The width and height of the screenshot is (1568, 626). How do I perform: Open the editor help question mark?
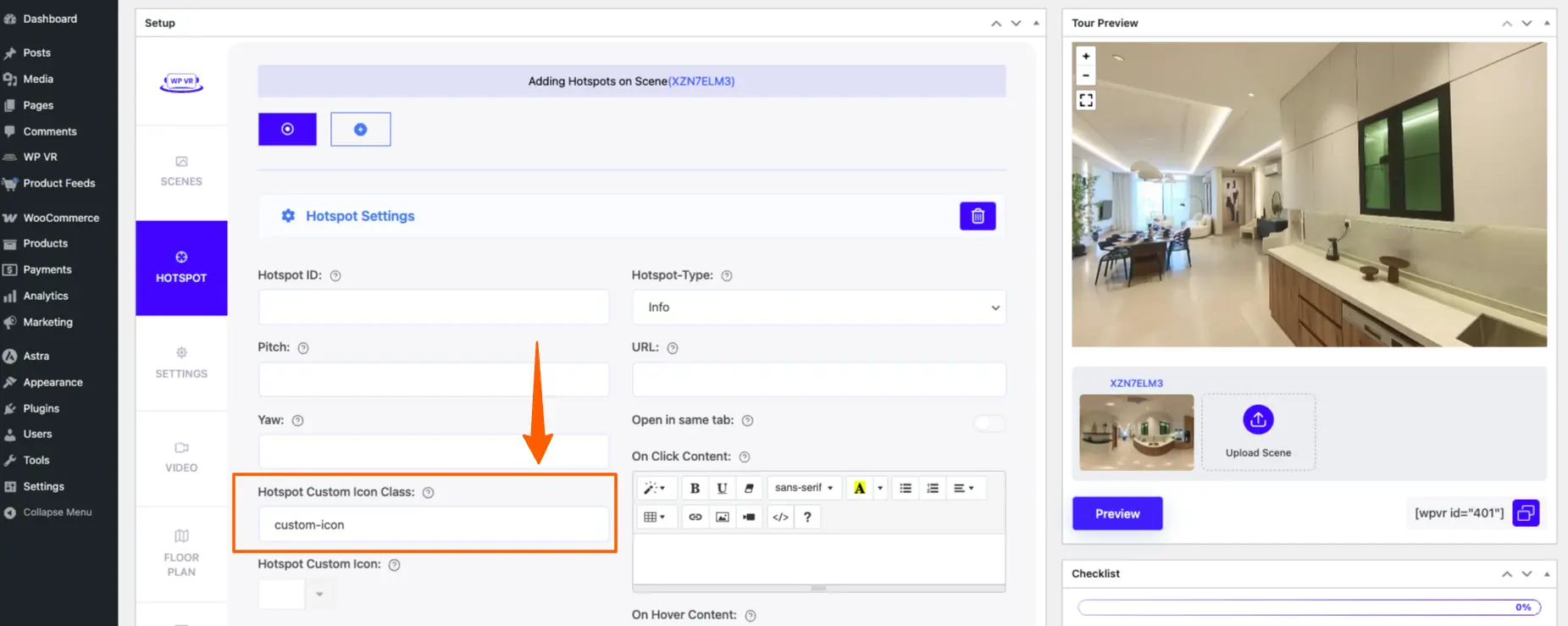click(807, 517)
